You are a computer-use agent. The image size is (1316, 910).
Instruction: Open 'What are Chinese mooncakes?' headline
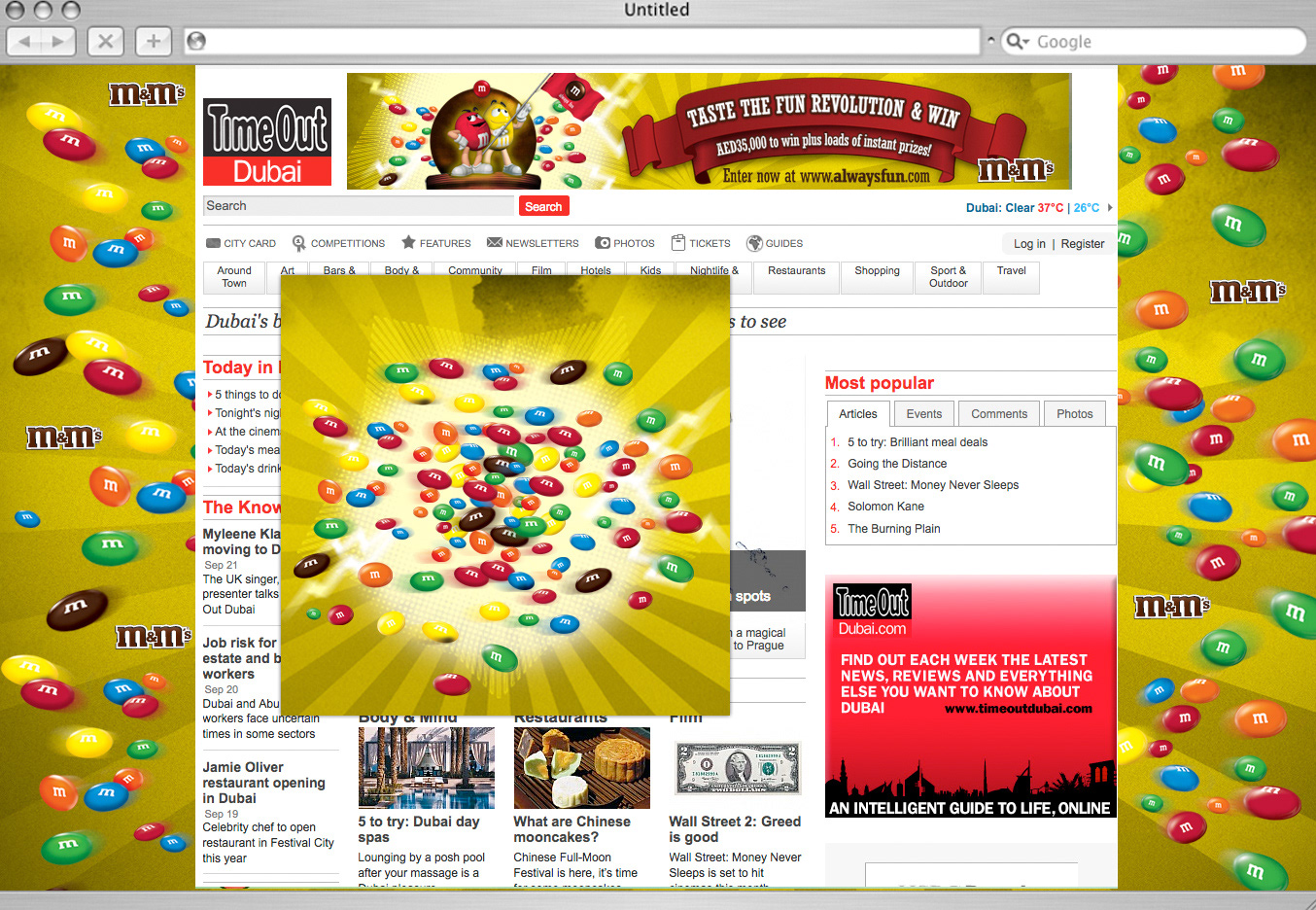(571, 829)
